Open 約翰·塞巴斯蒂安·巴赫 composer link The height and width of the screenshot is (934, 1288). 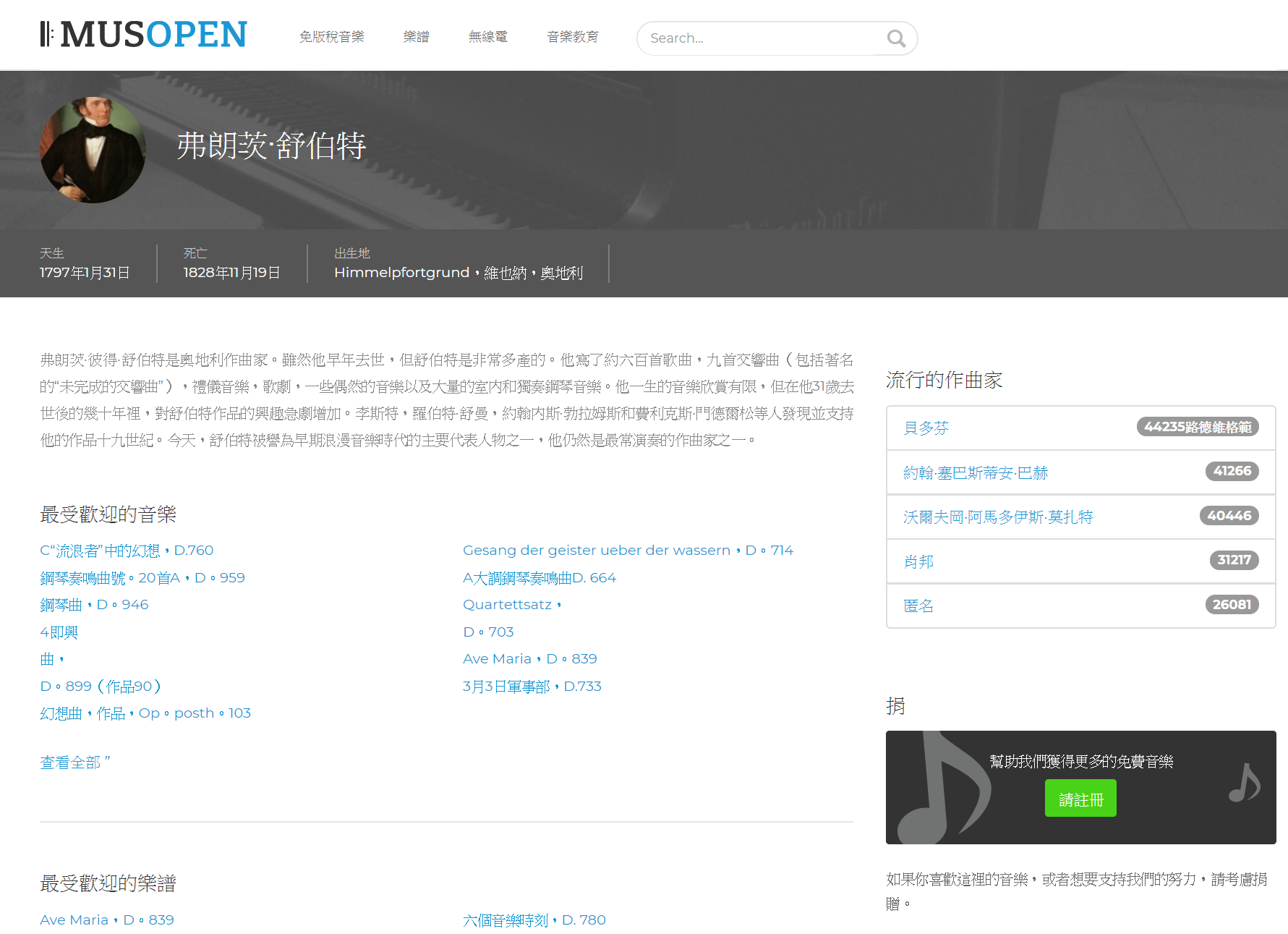(976, 472)
